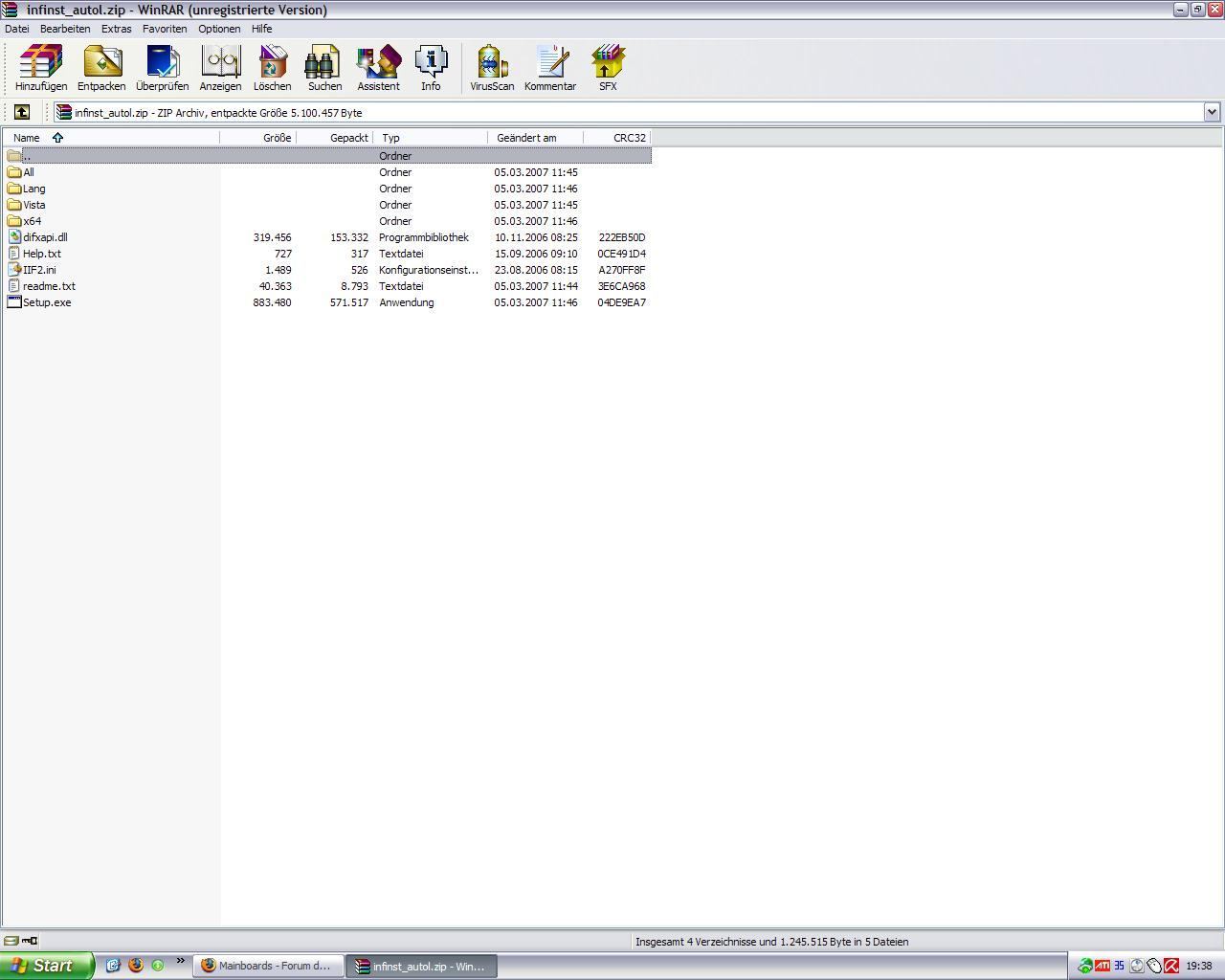Image resolution: width=1225 pixels, height=980 pixels.
Task: Click the key password icon in status bar
Action: point(29,941)
